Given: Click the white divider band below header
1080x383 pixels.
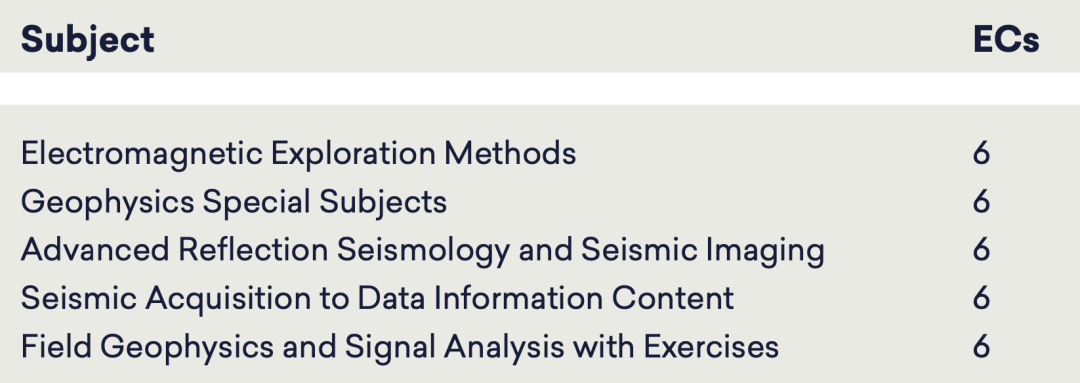Looking at the screenshot, I should click(x=540, y=89).
